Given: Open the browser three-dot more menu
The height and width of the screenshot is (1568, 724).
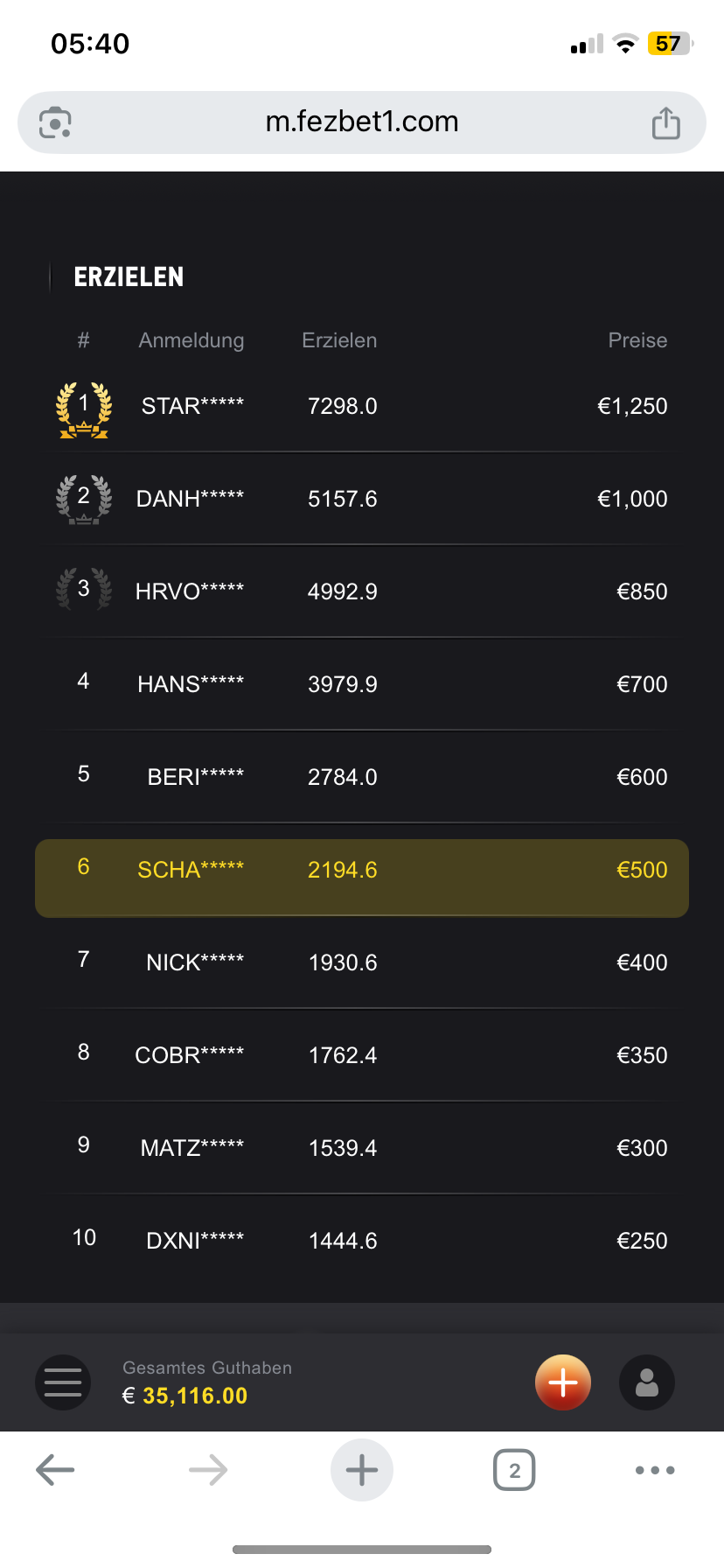Looking at the screenshot, I should (655, 1470).
